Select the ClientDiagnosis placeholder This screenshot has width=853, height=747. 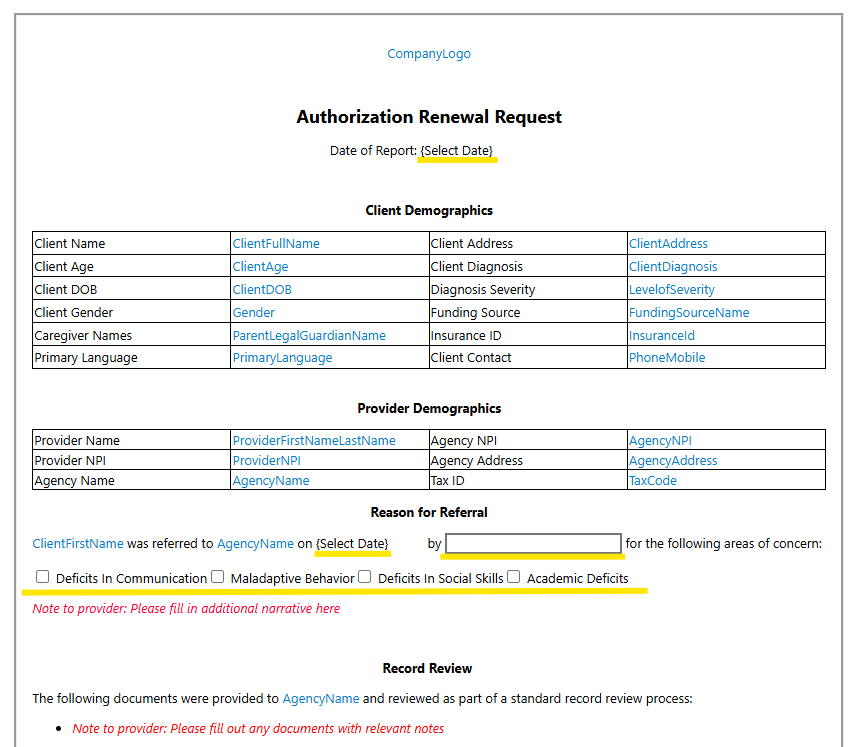click(673, 267)
